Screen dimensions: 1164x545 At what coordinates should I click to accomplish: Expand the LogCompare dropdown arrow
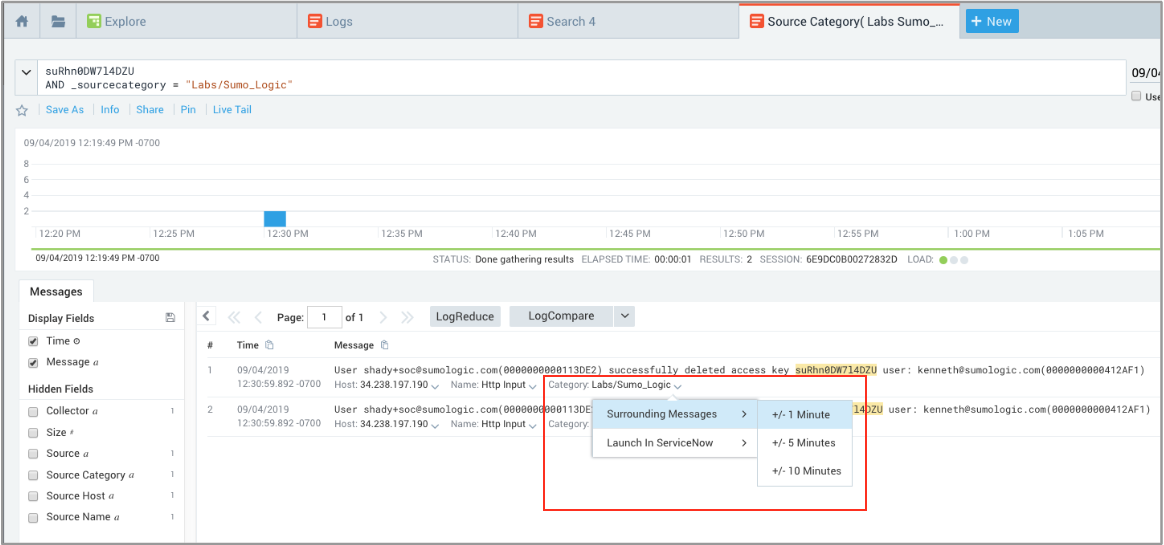point(624,316)
